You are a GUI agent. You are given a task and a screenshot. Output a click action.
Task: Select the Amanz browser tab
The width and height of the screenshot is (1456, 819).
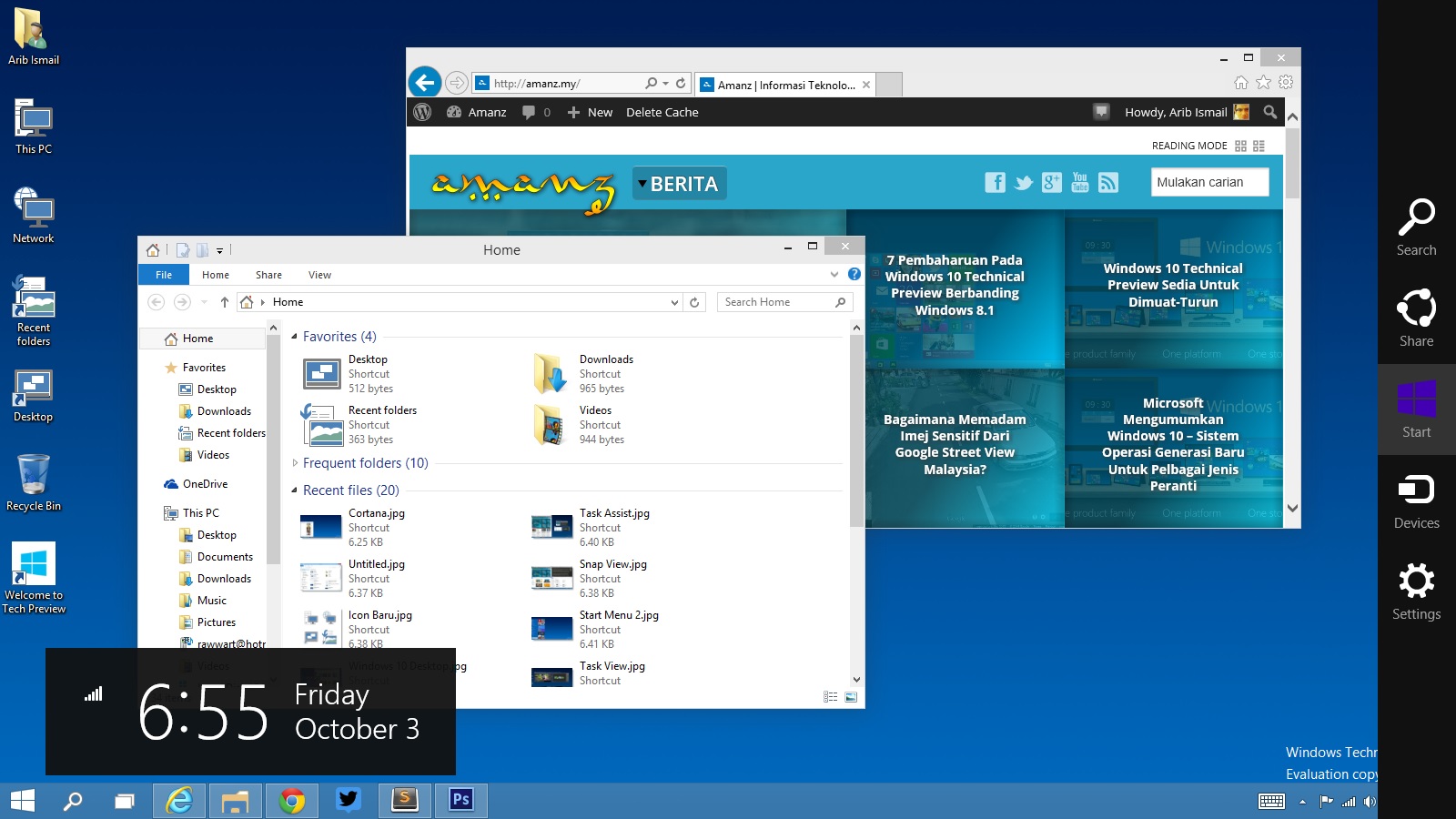pyautogui.click(x=785, y=85)
